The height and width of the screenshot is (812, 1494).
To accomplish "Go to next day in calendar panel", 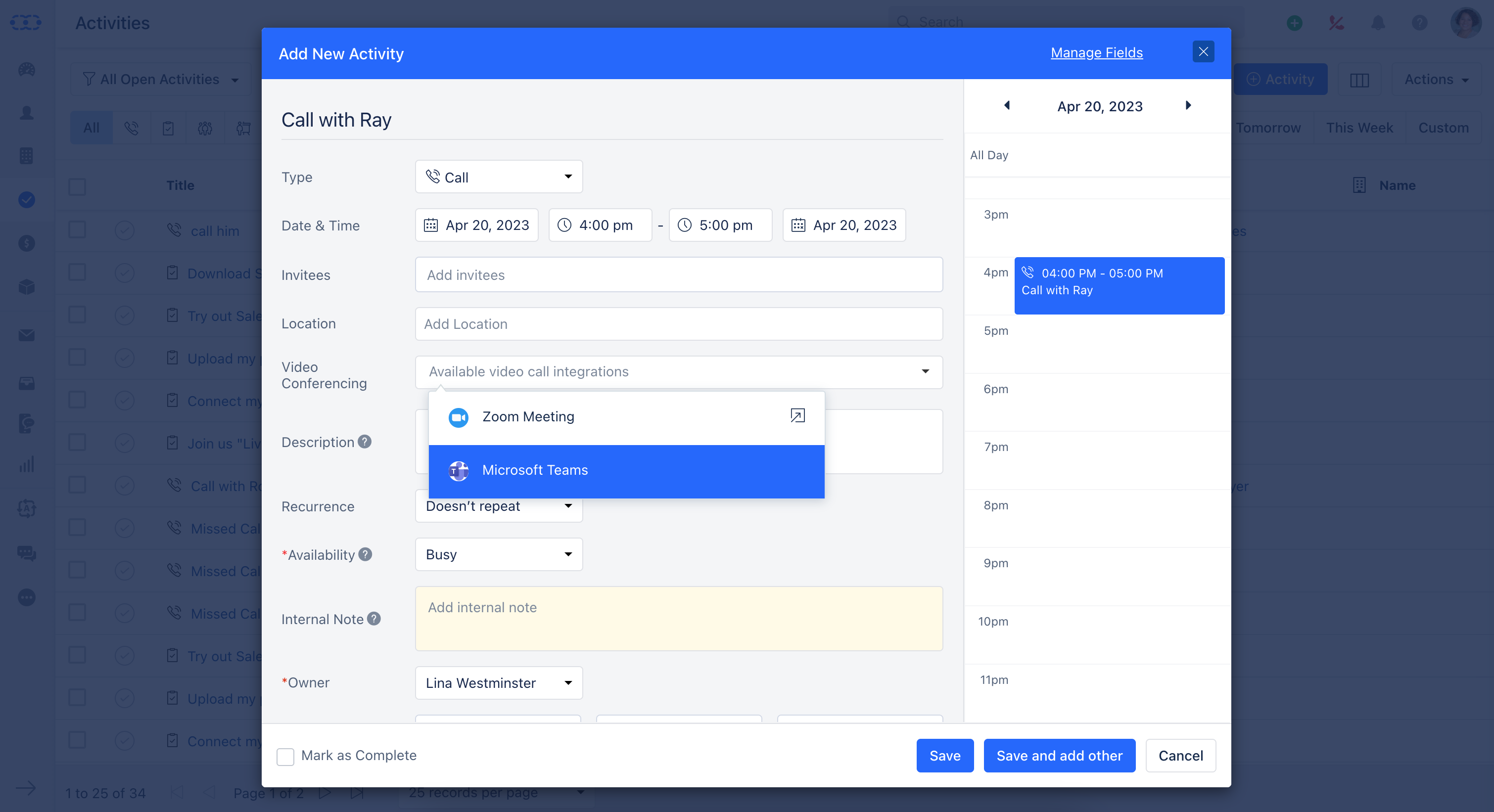I will pos(1188,105).
